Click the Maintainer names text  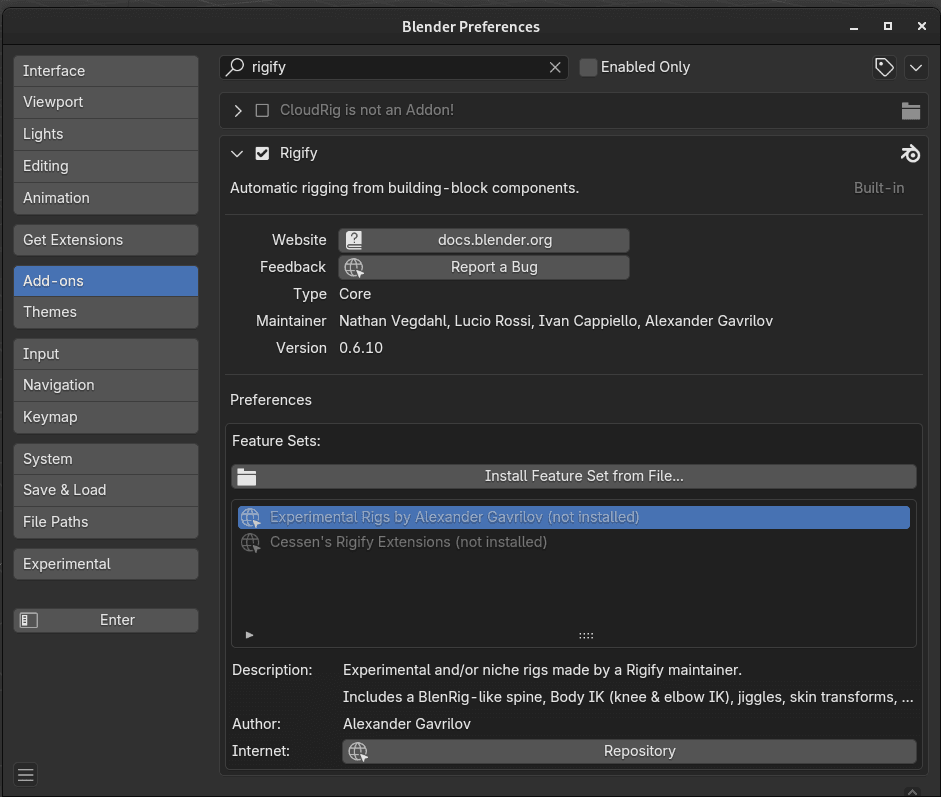556,321
